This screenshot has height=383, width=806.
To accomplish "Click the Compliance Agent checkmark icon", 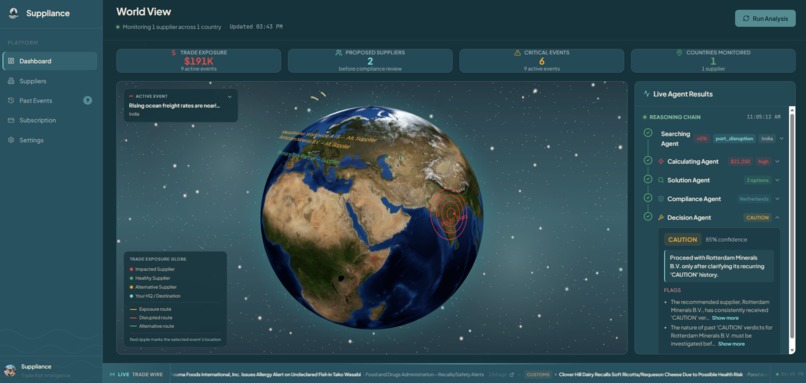I will point(648,198).
